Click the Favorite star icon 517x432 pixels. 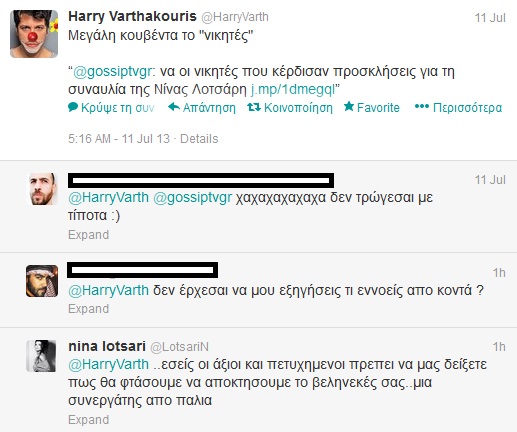pyautogui.click(x=349, y=106)
